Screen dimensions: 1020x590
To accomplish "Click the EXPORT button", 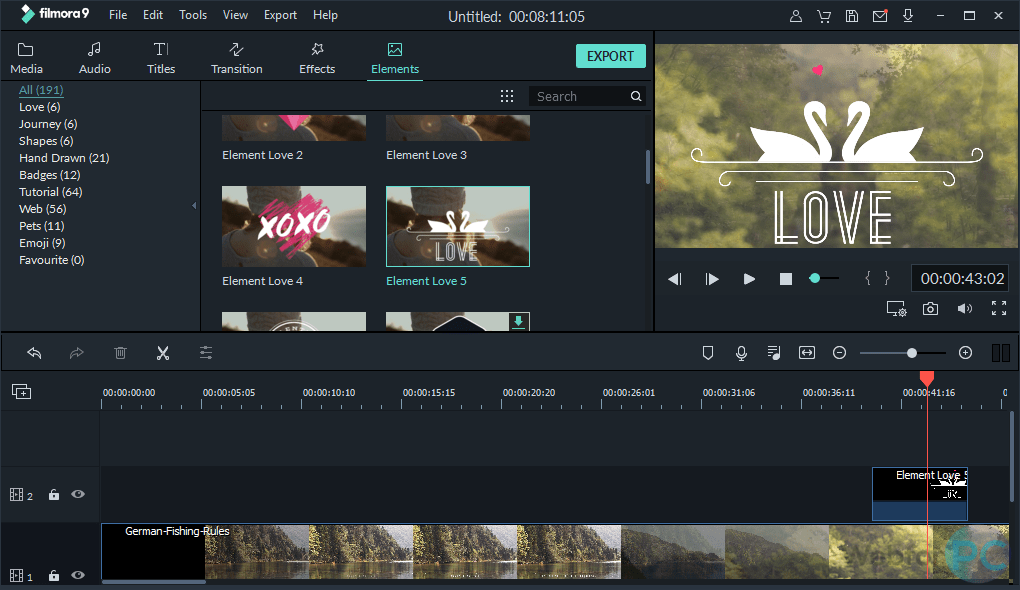I will point(610,56).
